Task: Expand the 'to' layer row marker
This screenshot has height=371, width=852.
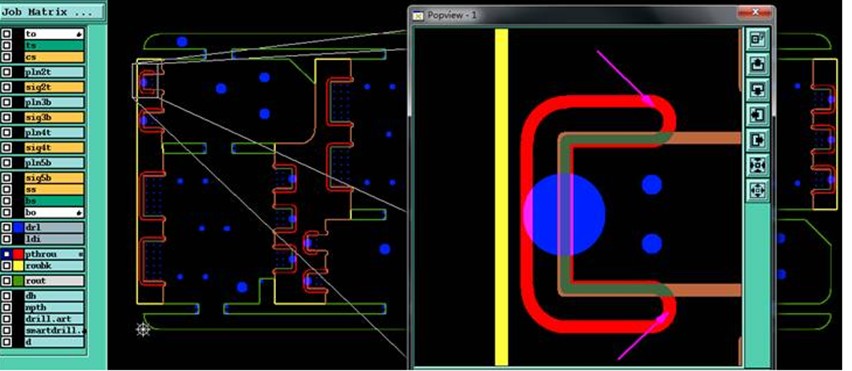Action: click(80, 34)
